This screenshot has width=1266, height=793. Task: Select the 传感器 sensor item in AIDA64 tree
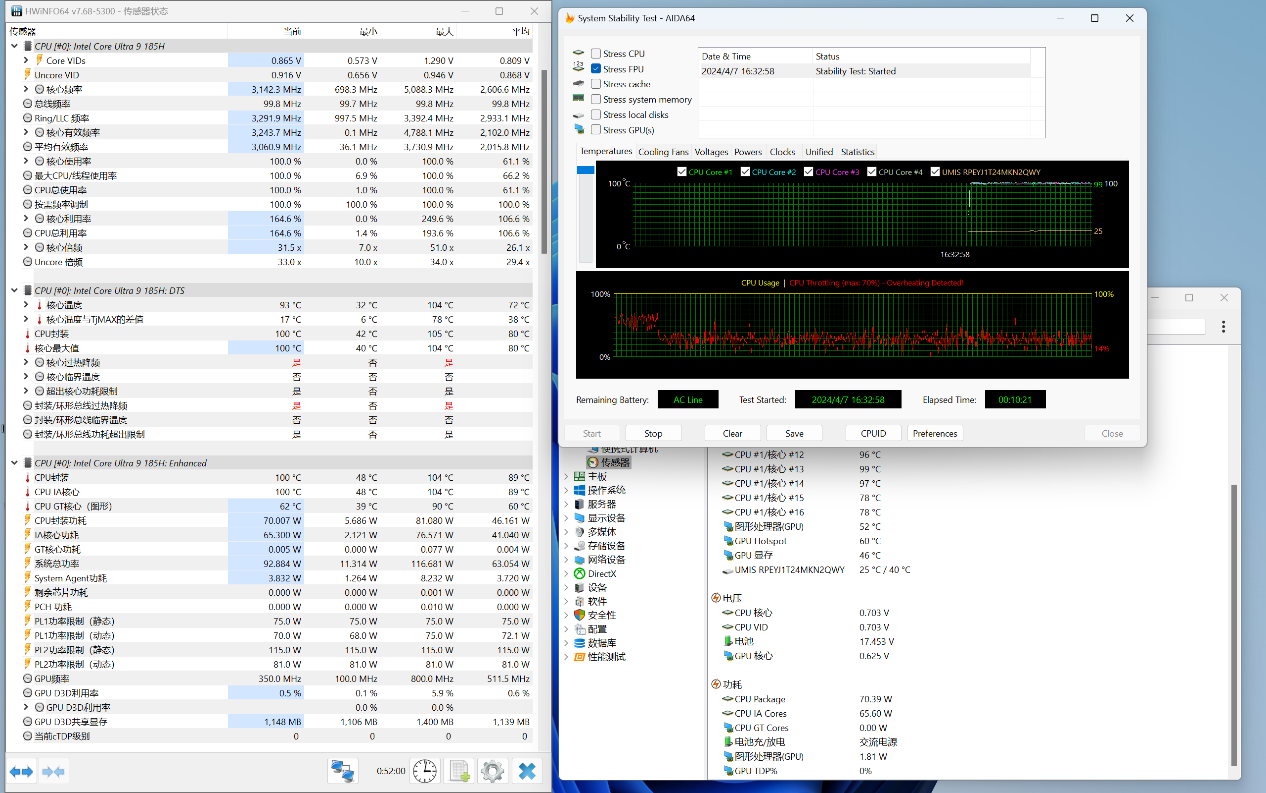[x=615, y=463]
